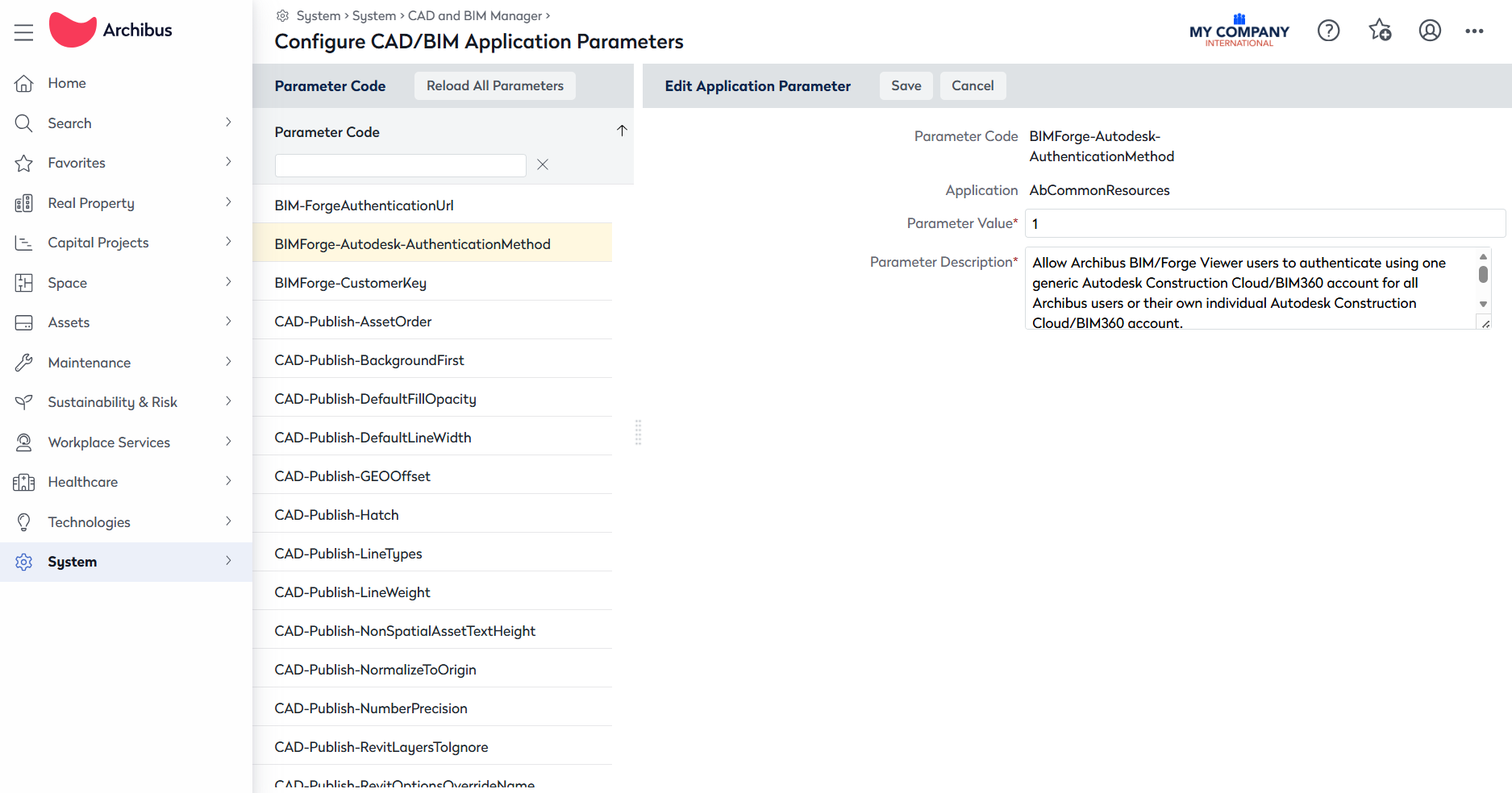
Task: Sort by Parameter Code arrow
Action: click(622, 131)
